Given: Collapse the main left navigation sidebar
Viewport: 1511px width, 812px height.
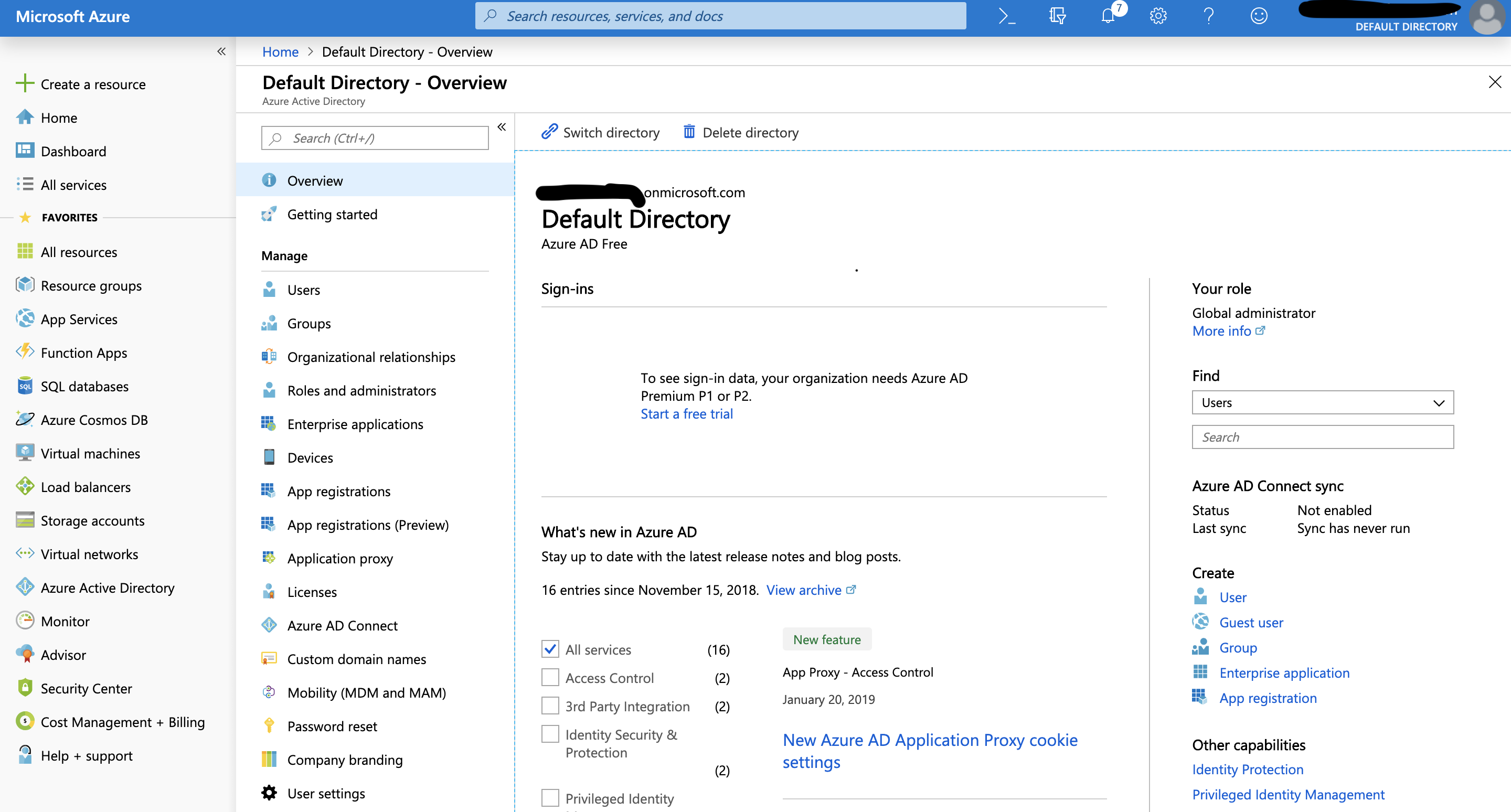Looking at the screenshot, I should tap(221, 51).
